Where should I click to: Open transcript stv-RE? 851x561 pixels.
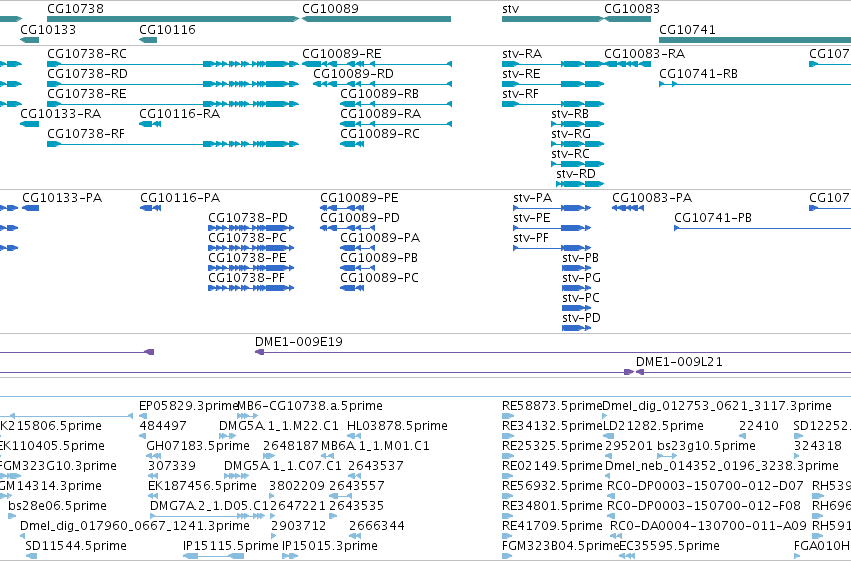(521, 74)
